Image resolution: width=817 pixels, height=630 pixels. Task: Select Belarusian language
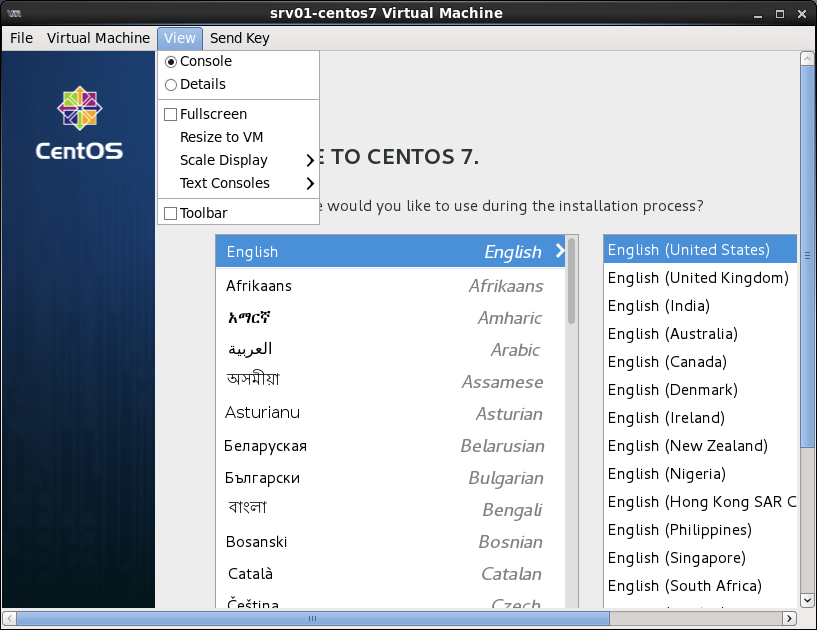pyautogui.click(x=390, y=446)
